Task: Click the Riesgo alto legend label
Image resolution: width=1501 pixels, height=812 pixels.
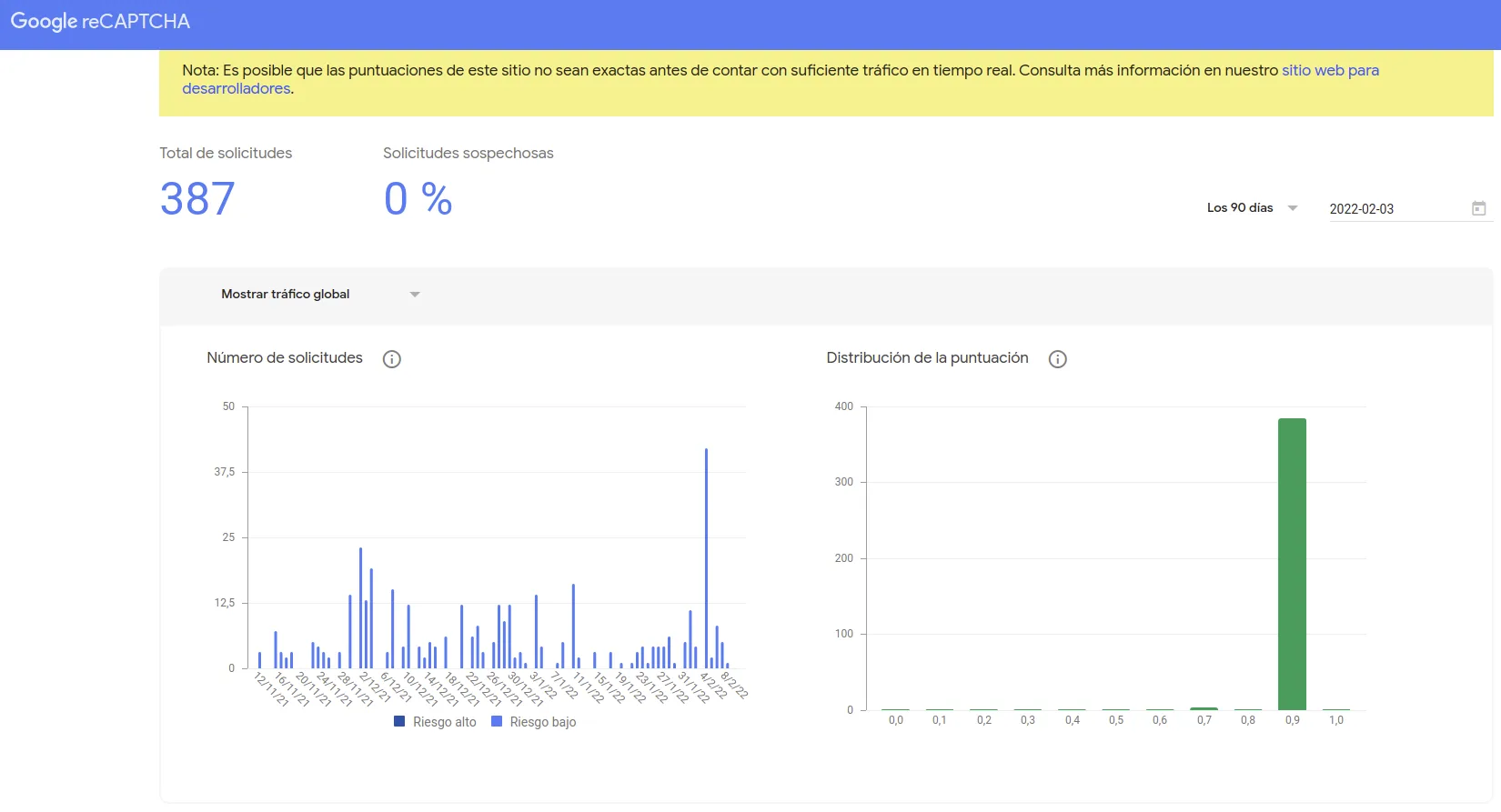Action: coord(445,722)
